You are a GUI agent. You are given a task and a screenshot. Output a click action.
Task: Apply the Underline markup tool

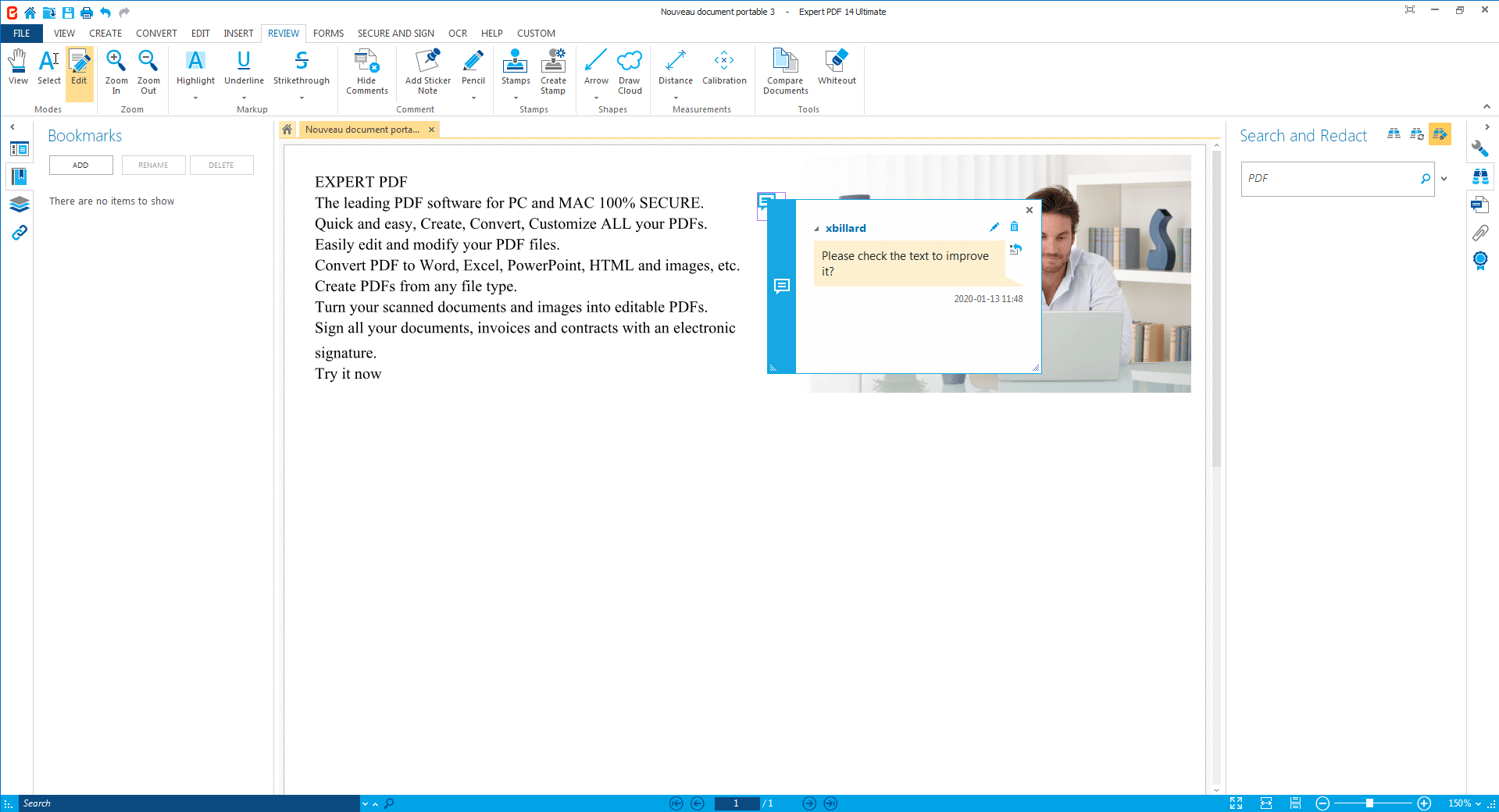(x=244, y=67)
